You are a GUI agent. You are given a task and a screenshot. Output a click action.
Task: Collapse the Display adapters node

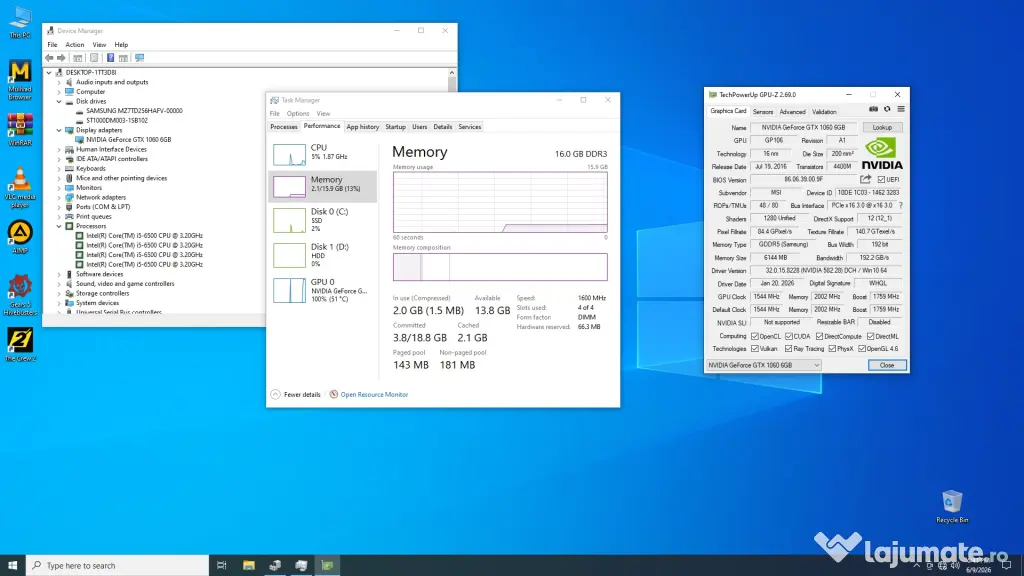pos(59,130)
